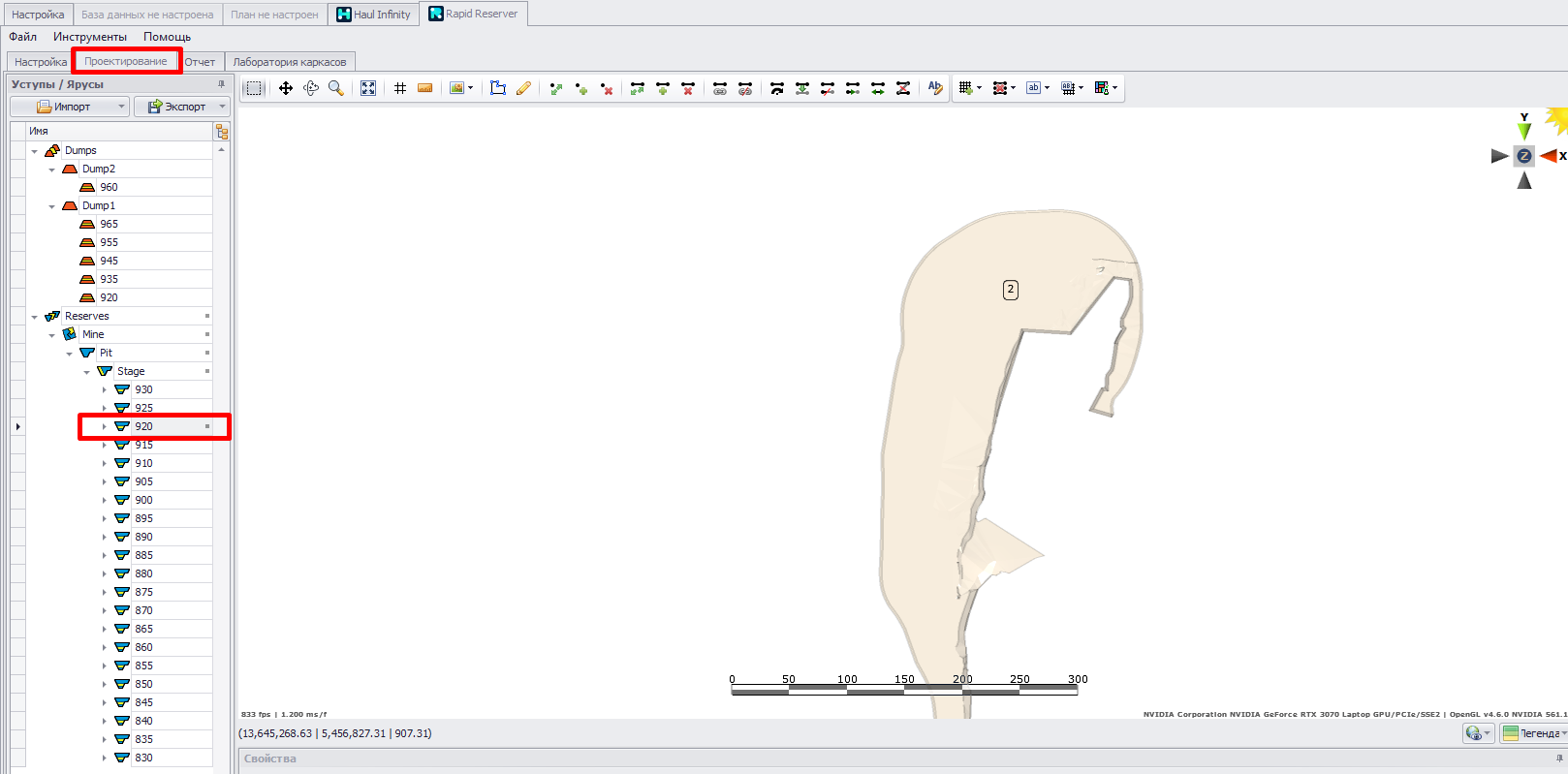
Task: Select the Pan (move) tool
Action: (286, 88)
